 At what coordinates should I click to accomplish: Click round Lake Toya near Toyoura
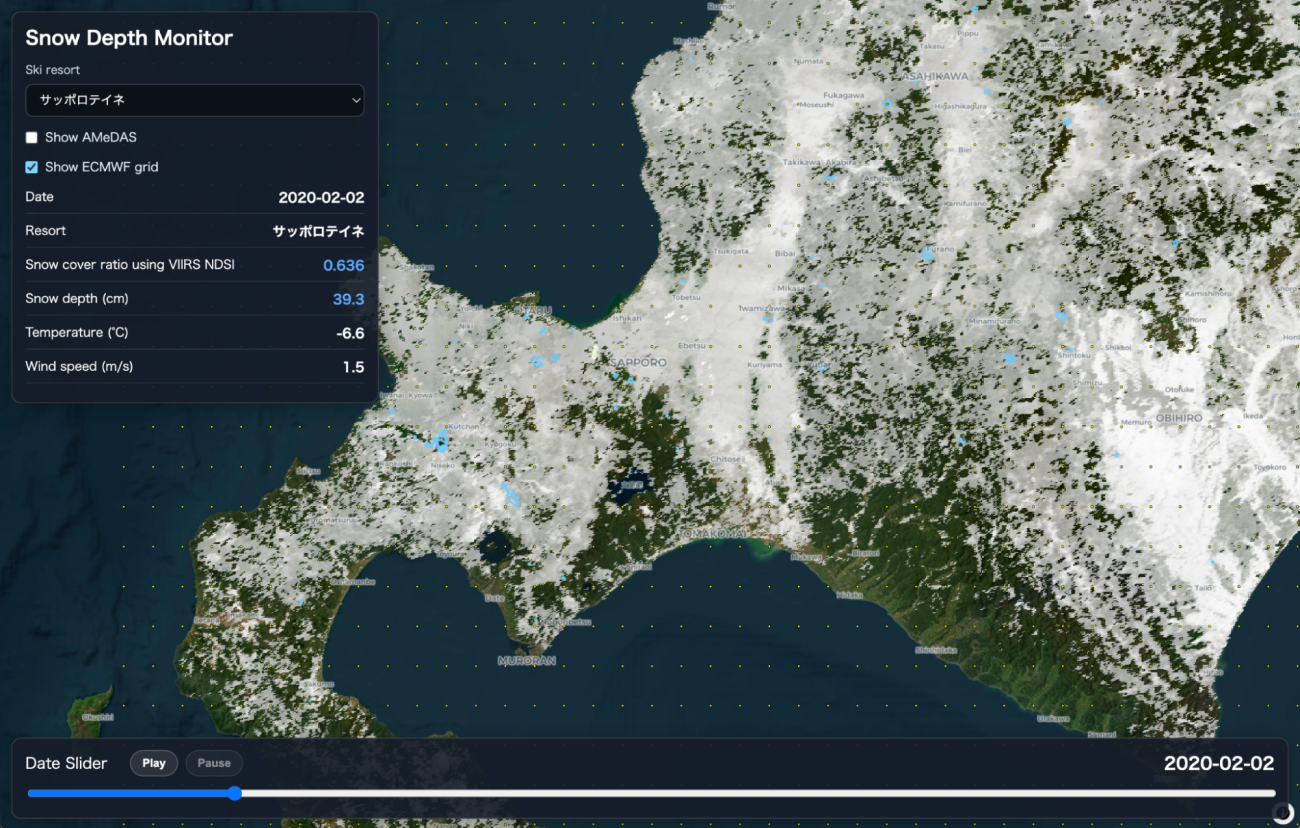pyautogui.click(x=495, y=547)
